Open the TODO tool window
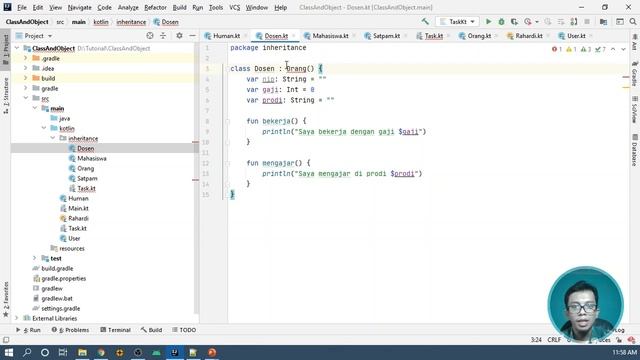The image size is (640, 360). pos(184,330)
